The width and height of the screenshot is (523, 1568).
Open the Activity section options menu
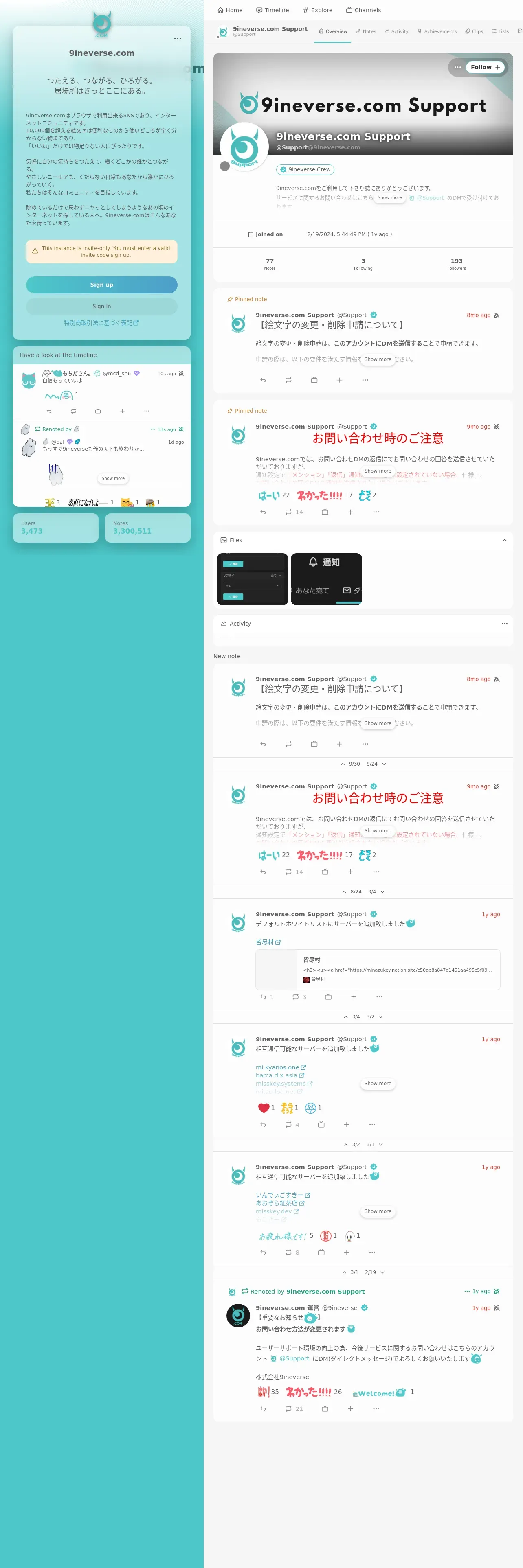coord(504,624)
